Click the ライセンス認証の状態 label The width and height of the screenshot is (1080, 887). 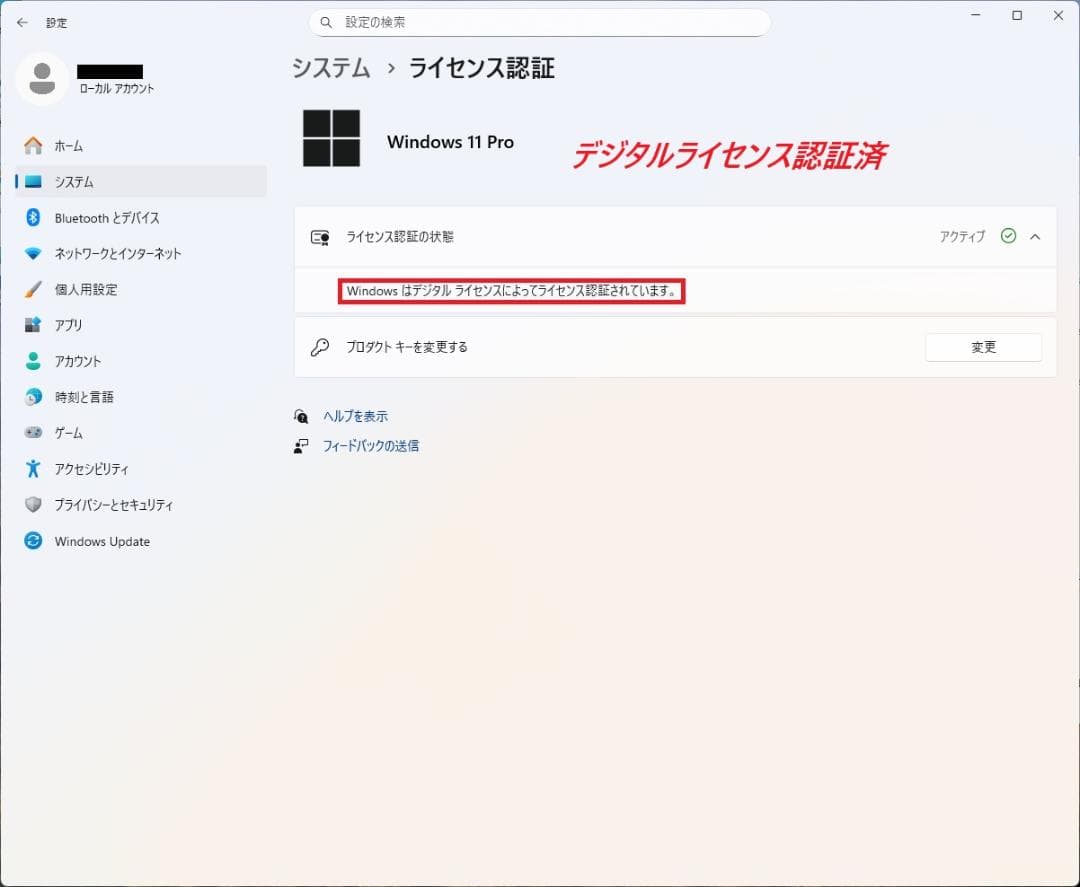(x=400, y=237)
